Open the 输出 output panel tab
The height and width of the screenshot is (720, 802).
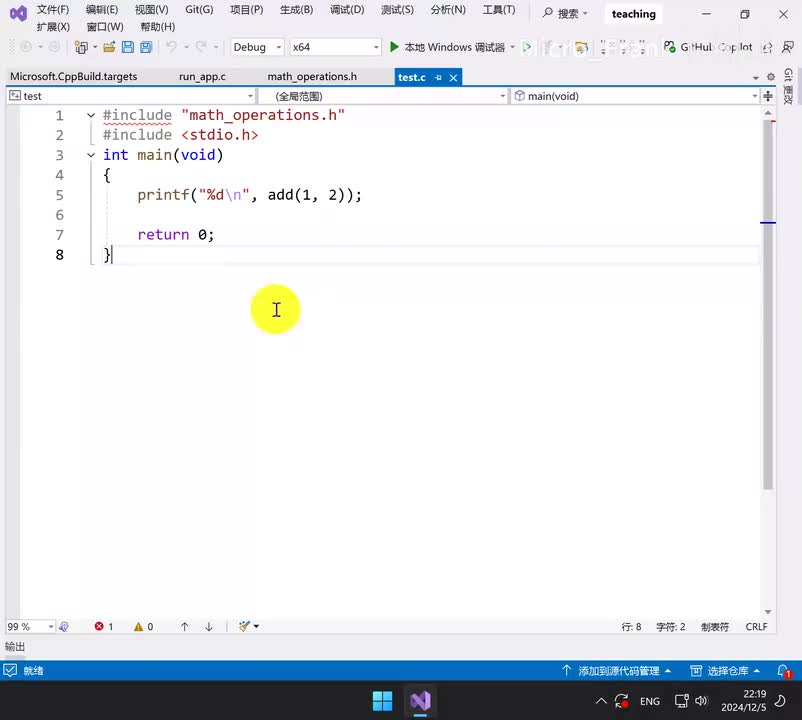[x=15, y=647]
